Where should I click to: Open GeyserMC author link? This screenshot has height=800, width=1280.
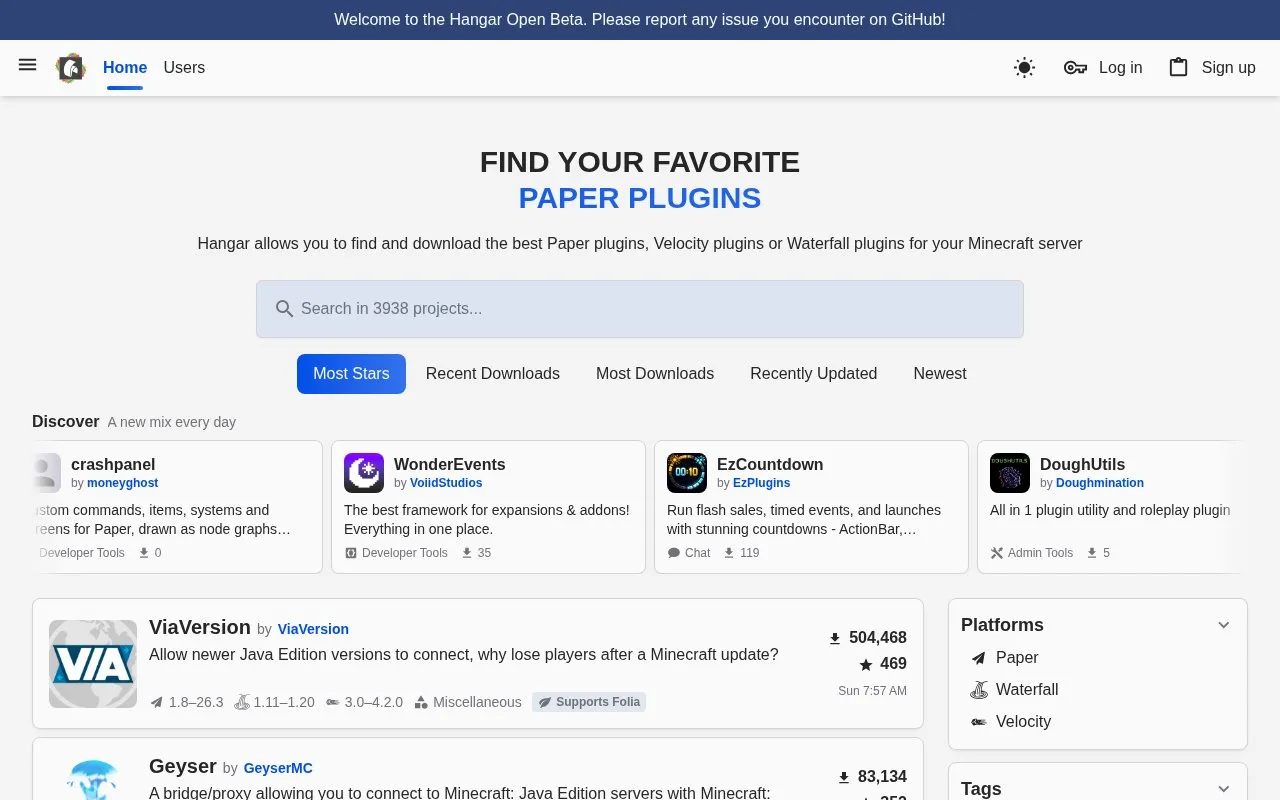click(278, 768)
